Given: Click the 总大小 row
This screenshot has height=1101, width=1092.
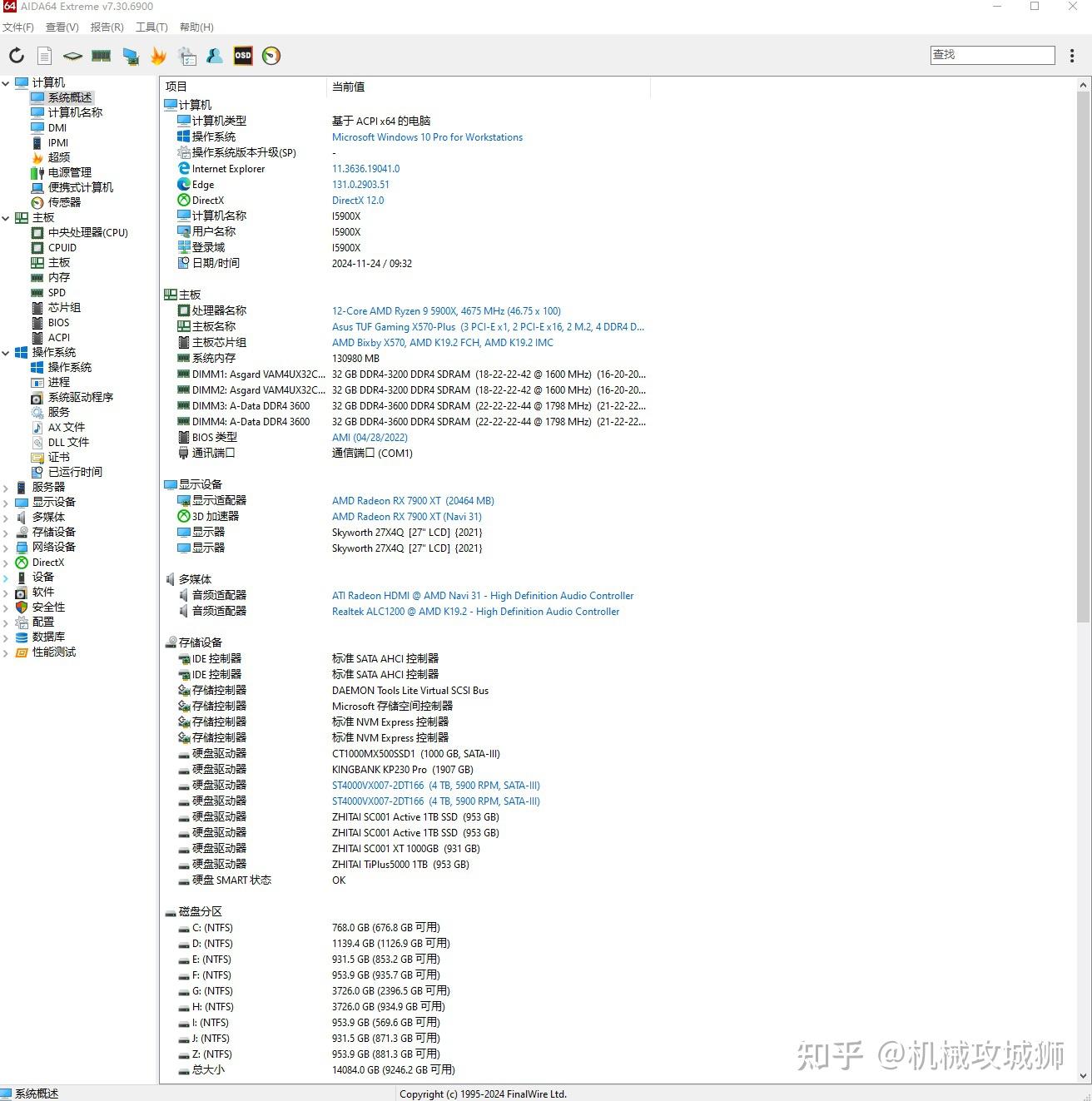Looking at the screenshot, I should click(x=405, y=1070).
